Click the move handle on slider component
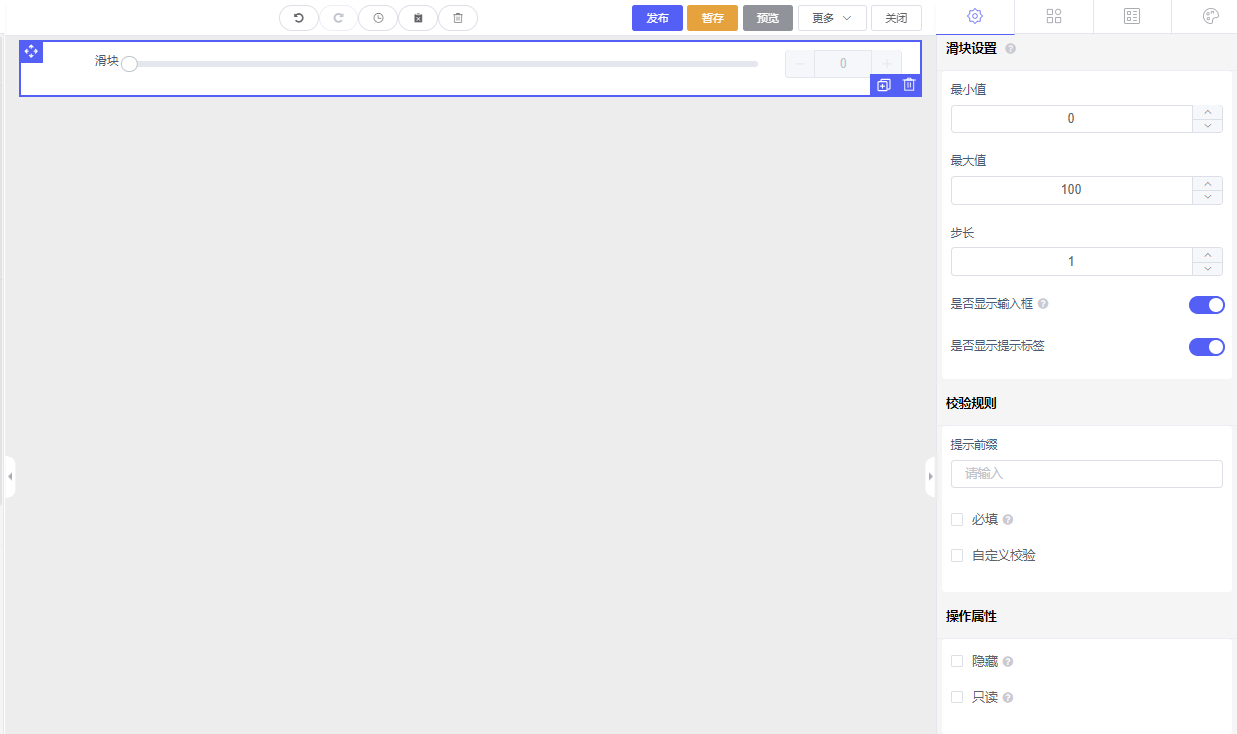 [31, 51]
